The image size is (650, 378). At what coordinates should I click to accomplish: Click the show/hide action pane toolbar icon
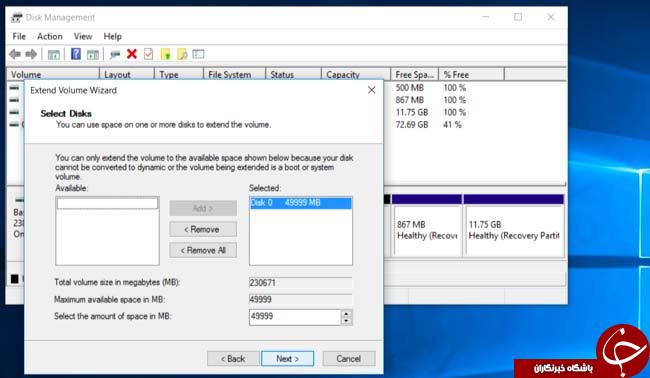point(93,54)
